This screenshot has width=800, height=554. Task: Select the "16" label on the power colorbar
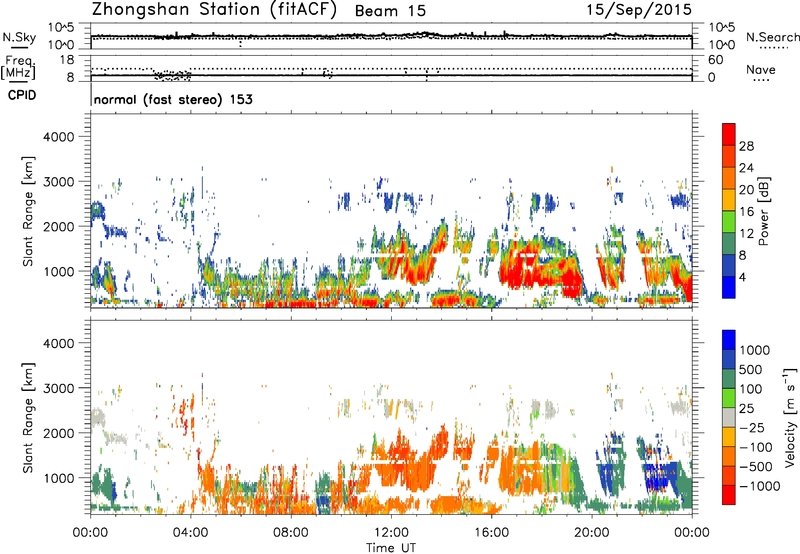tap(746, 212)
